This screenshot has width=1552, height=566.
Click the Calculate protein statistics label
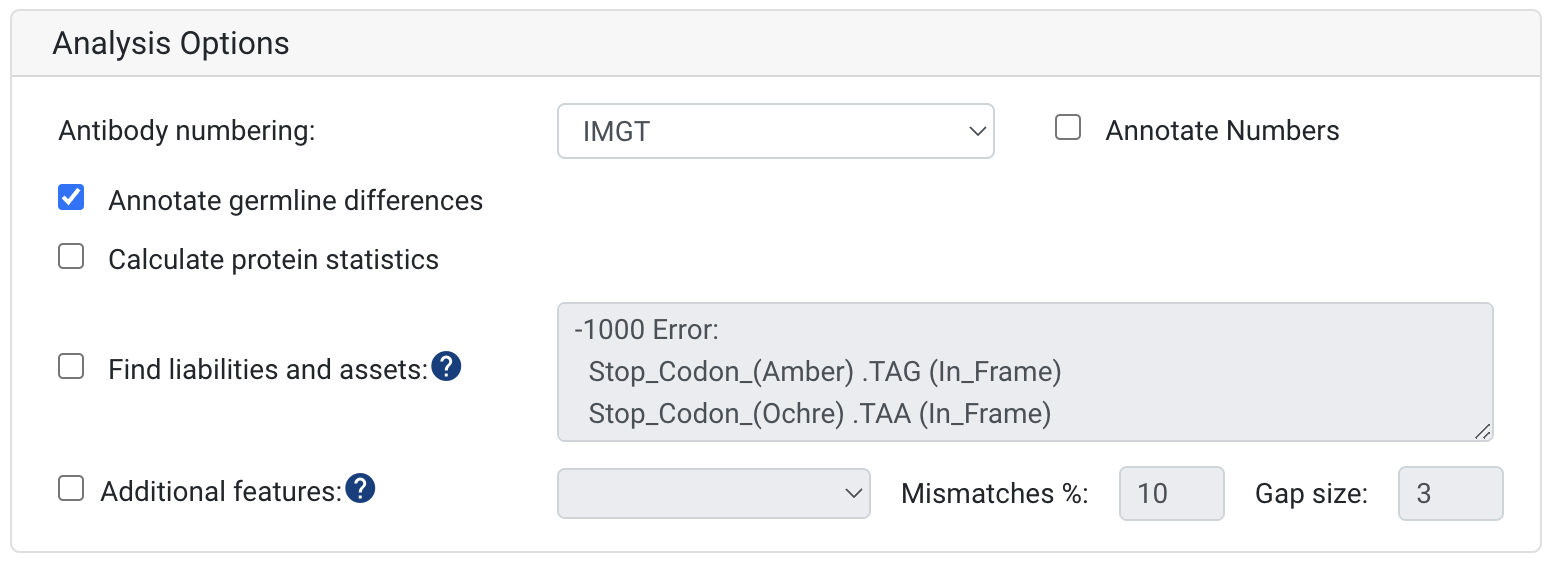click(x=273, y=260)
